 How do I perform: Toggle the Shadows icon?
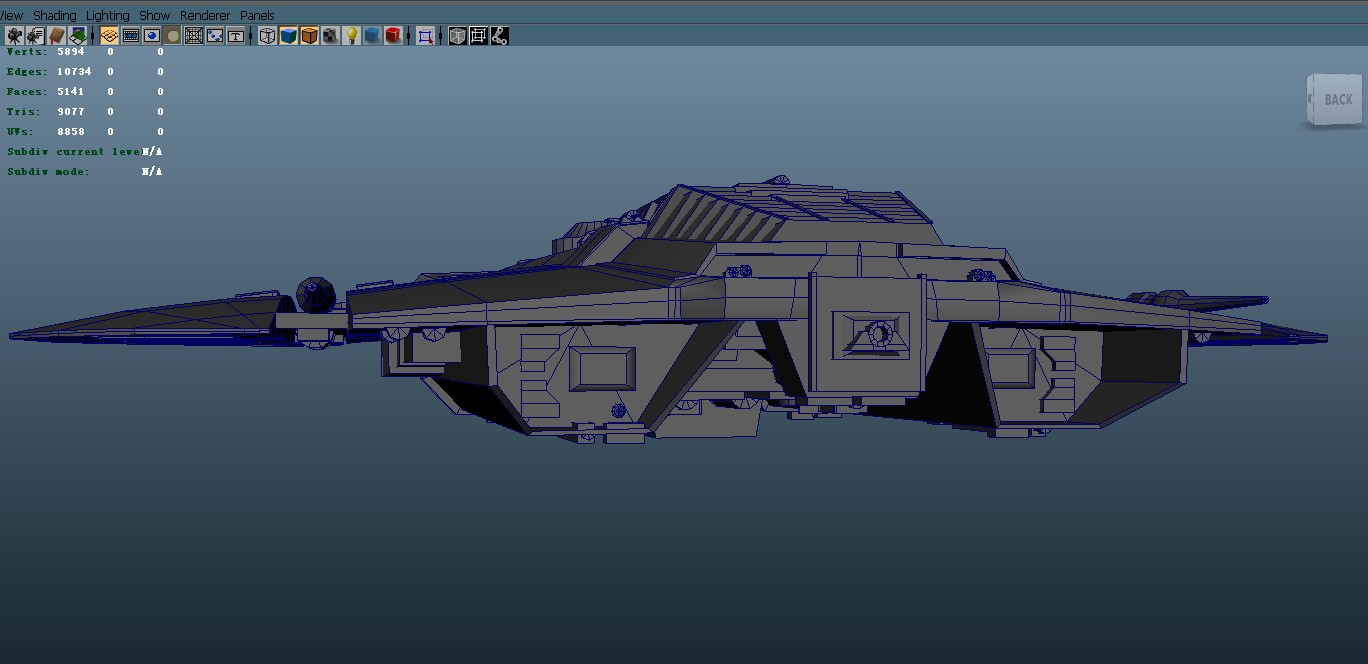coord(373,36)
